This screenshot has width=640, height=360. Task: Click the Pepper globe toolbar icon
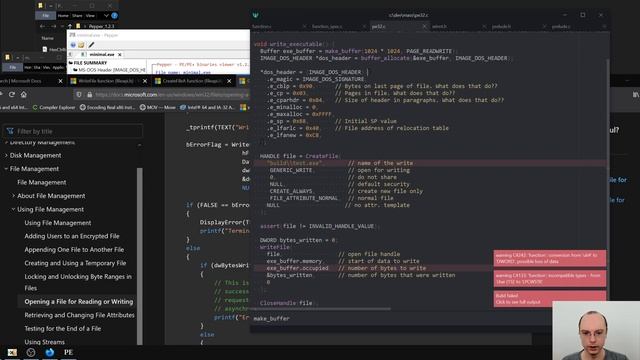point(73,44)
